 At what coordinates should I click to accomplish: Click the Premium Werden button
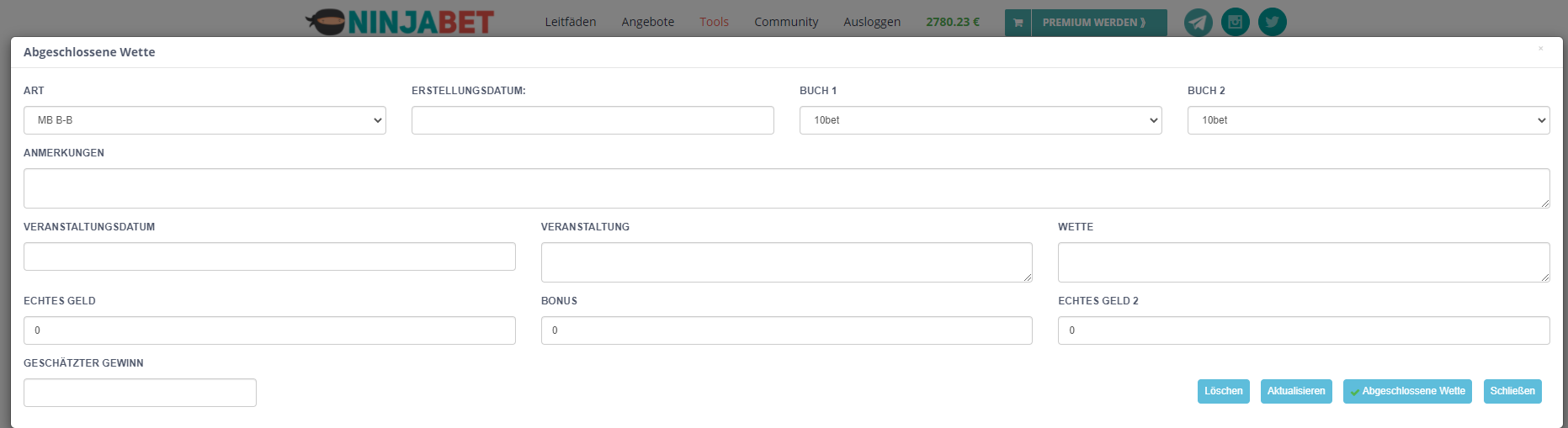tap(1094, 23)
